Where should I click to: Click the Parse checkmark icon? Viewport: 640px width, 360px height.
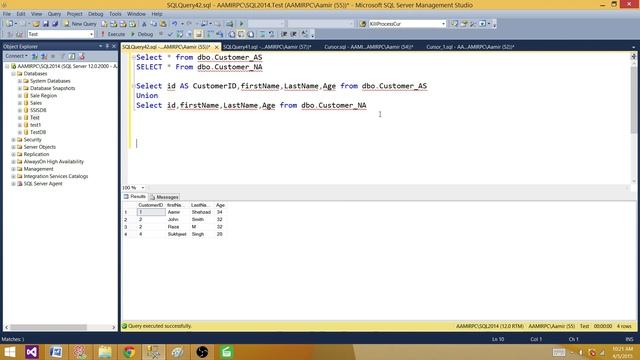170,34
